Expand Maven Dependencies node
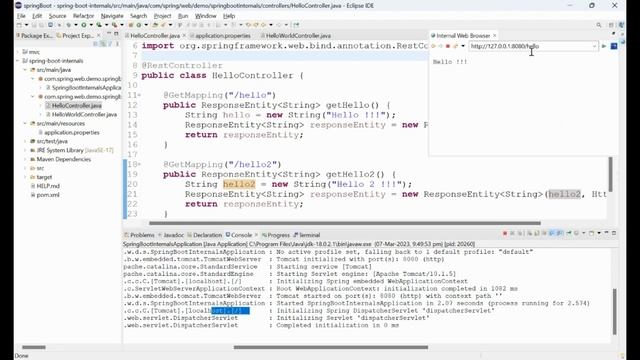640x360 pixels. tap(25, 159)
